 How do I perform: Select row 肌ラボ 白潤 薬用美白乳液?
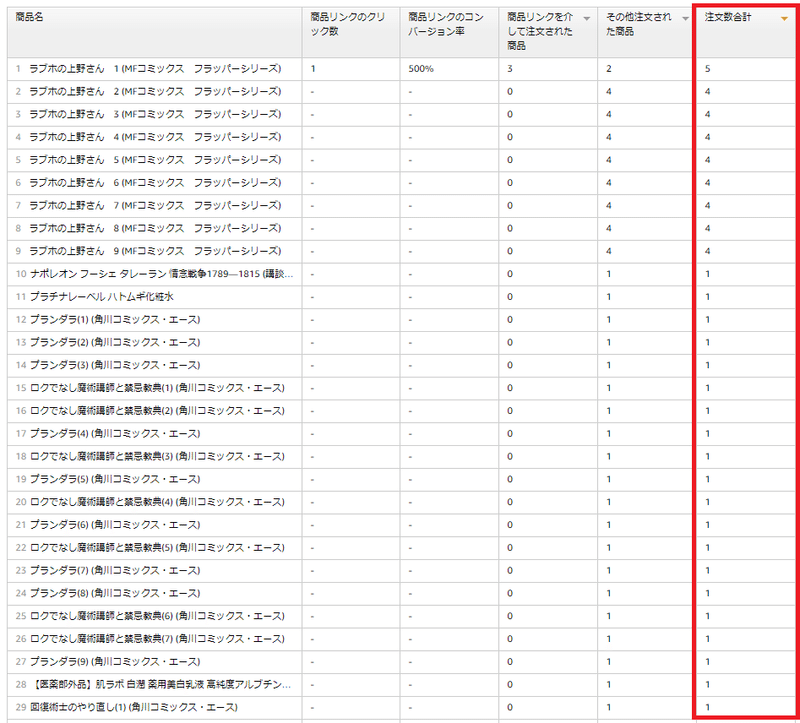401,684
